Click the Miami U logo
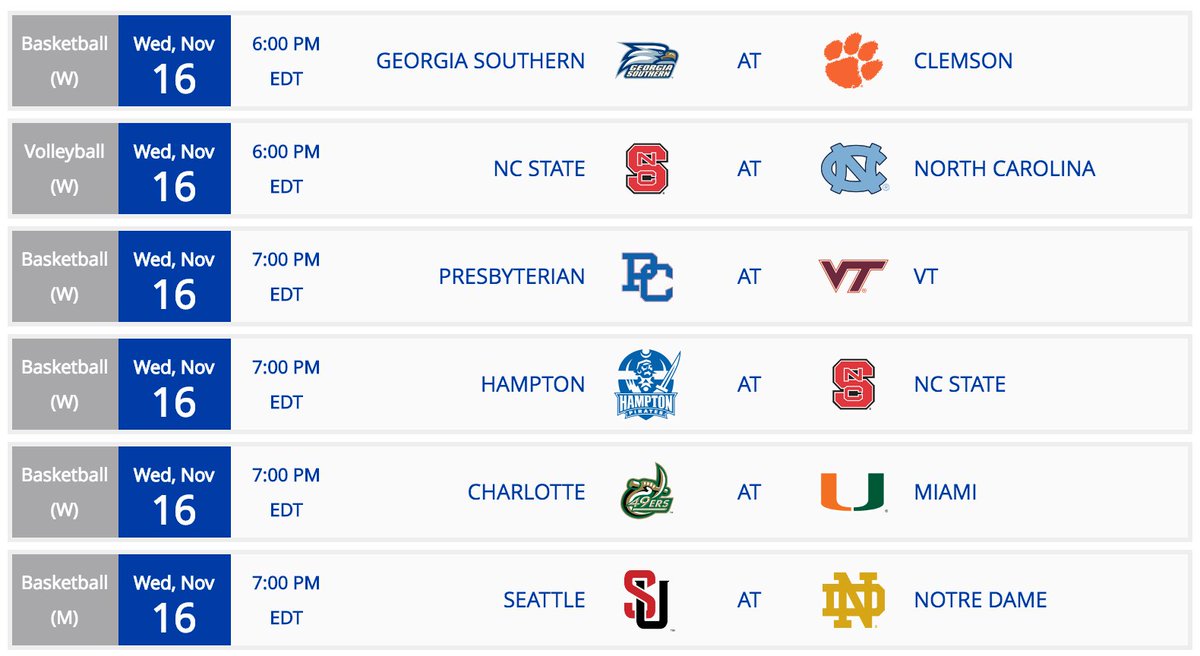Image resolution: width=1200 pixels, height=656 pixels. [x=853, y=492]
